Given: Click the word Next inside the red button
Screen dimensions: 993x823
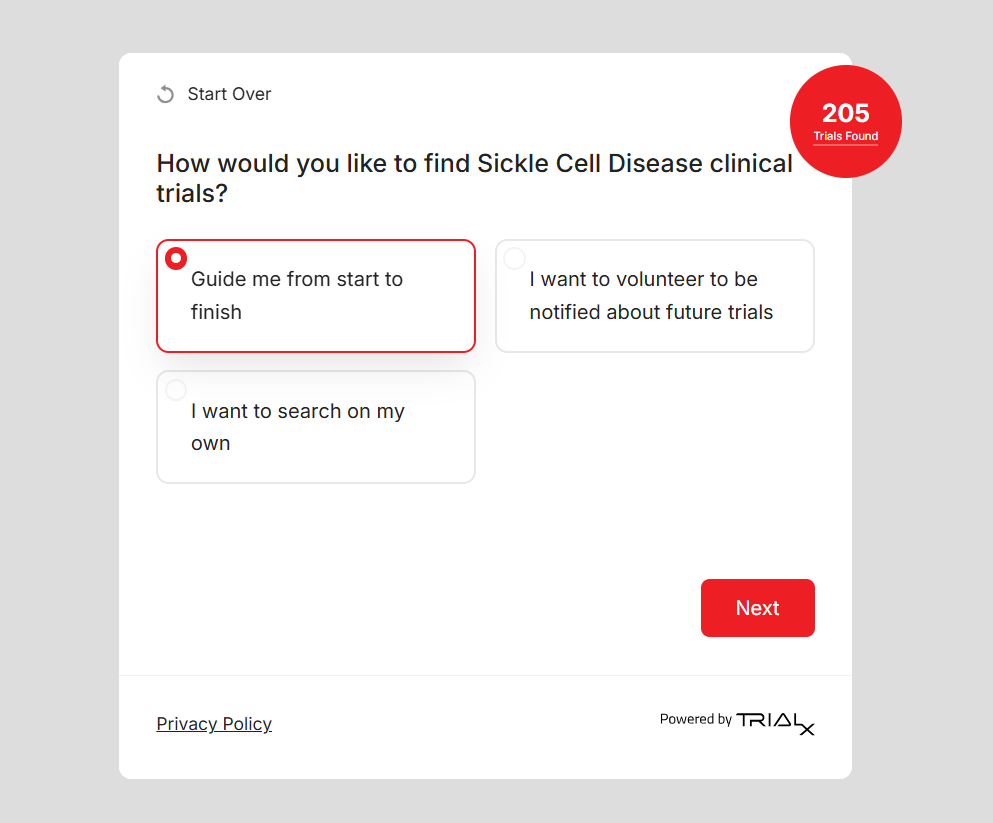Looking at the screenshot, I should (757, 608).
